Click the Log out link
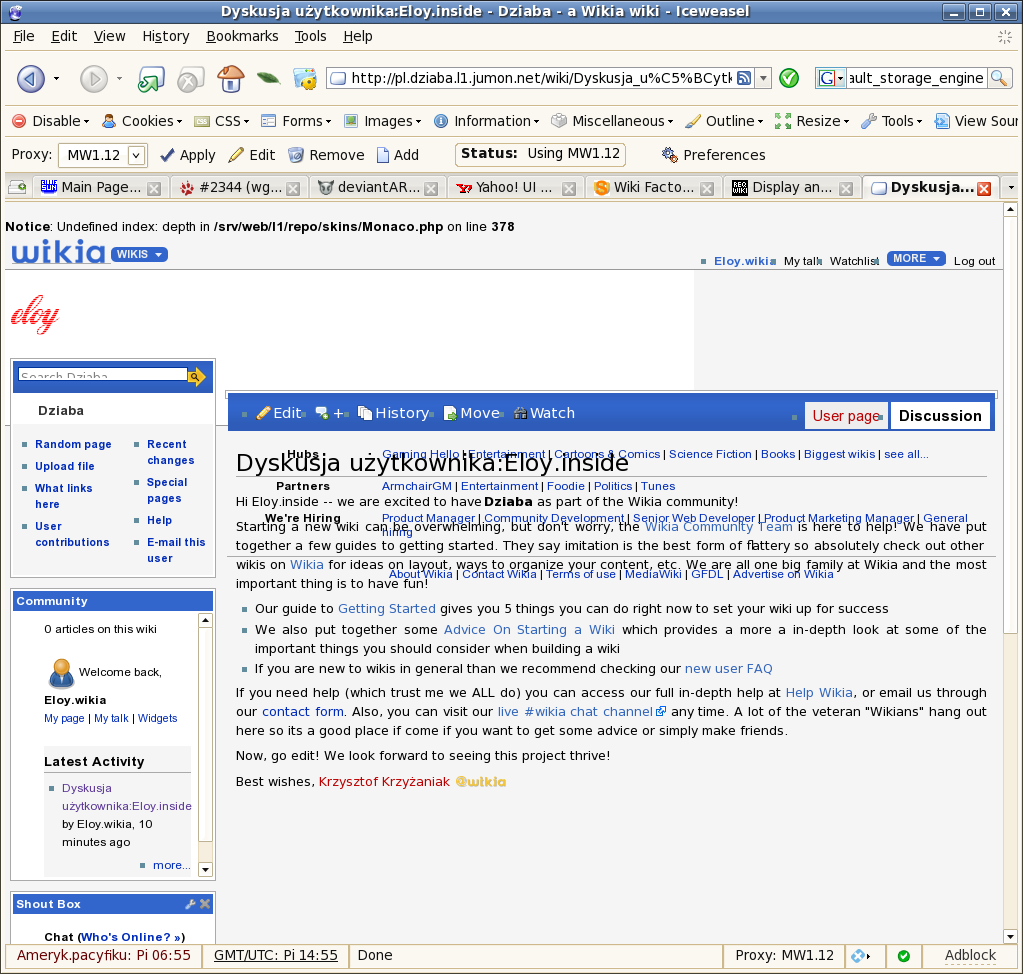 [974, 261]
